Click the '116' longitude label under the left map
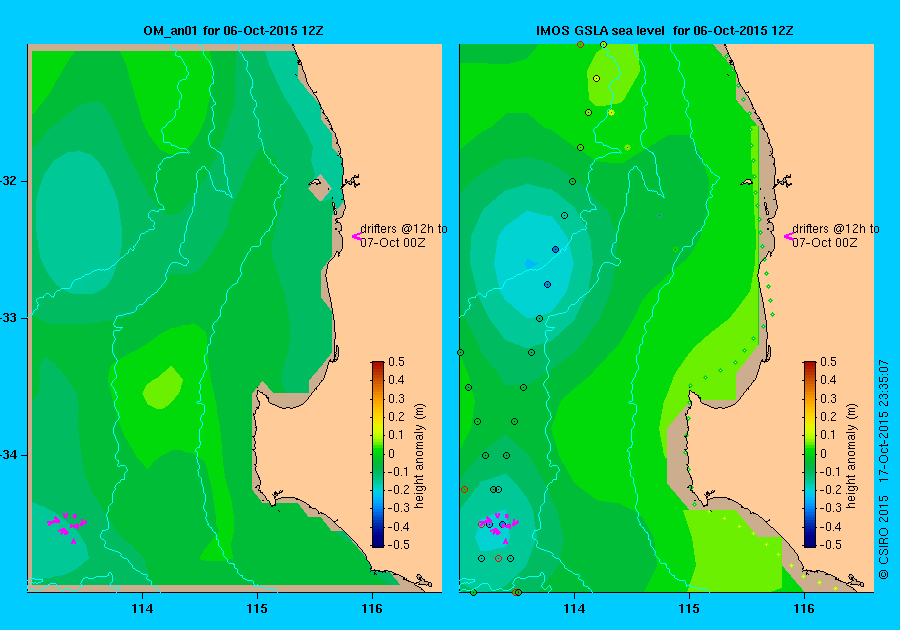900x630 pixels. 372,609
